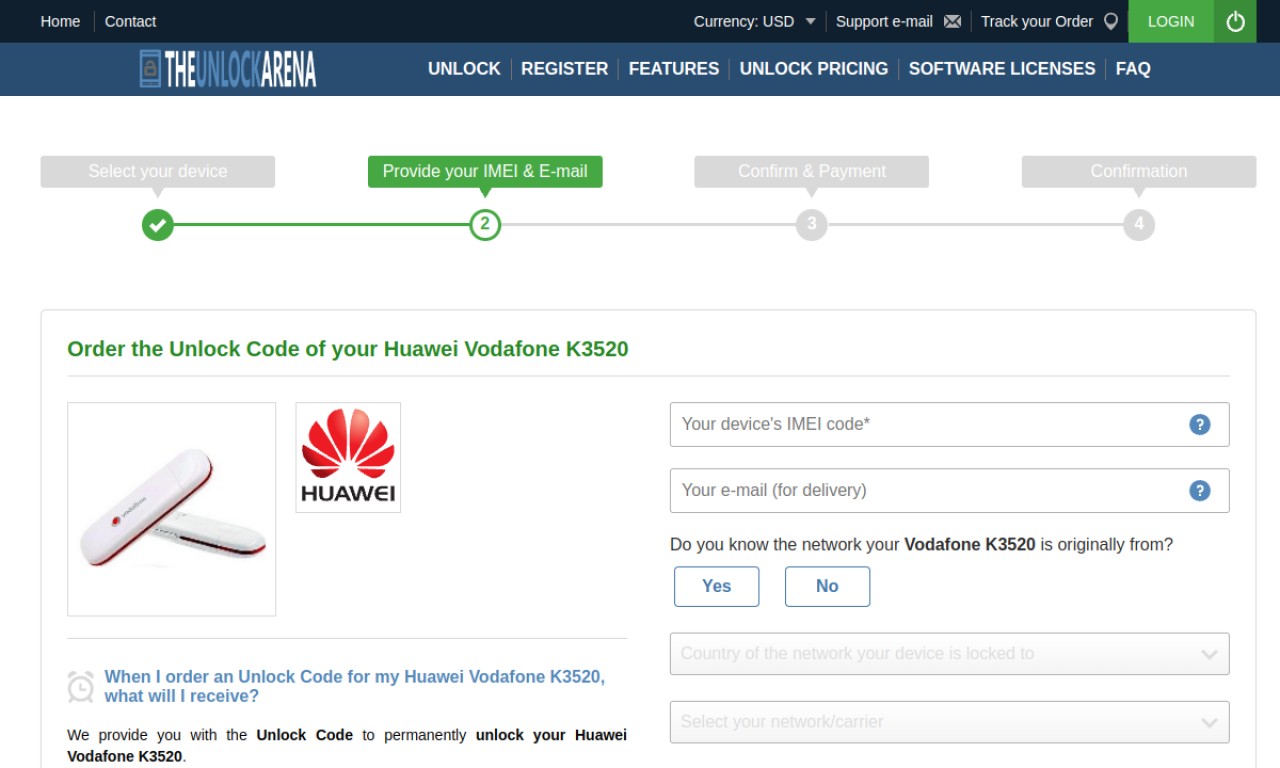Click the 'Order the Unlock Code' heading

[348, 349]
